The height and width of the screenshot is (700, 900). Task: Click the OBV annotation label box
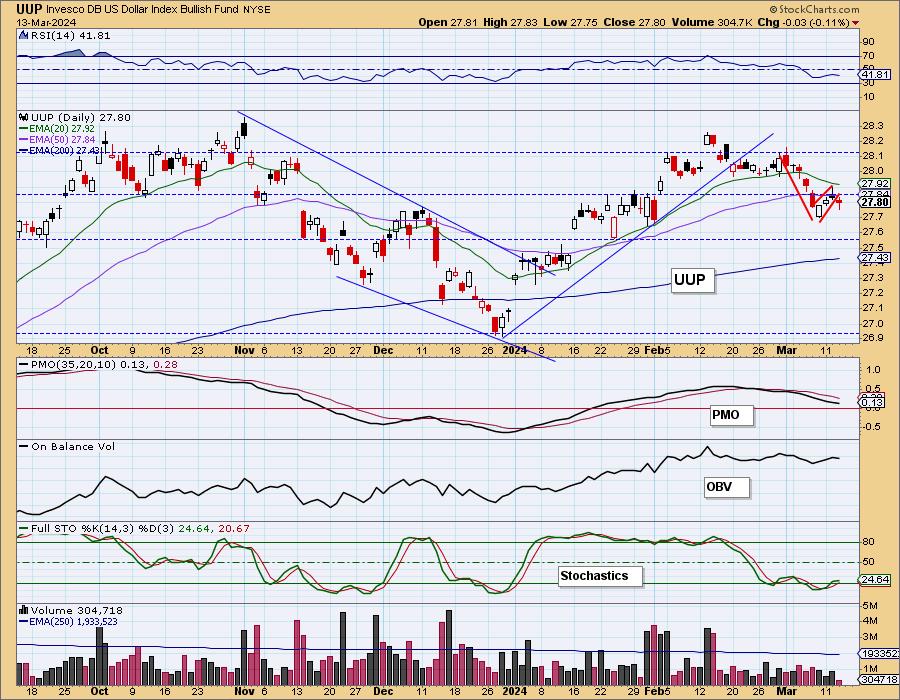(x=726, y=487)
